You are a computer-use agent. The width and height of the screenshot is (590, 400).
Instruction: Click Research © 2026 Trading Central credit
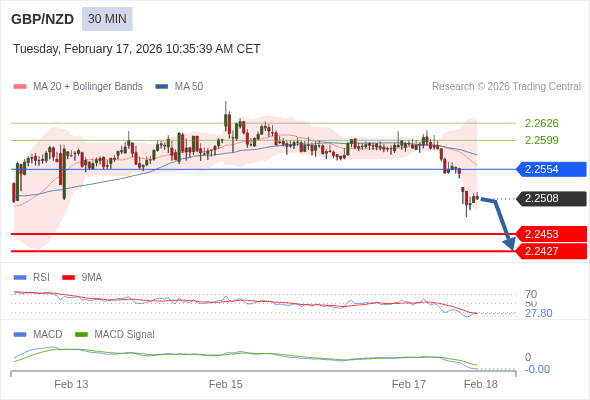pyautogui.click(x=506, y=87)
